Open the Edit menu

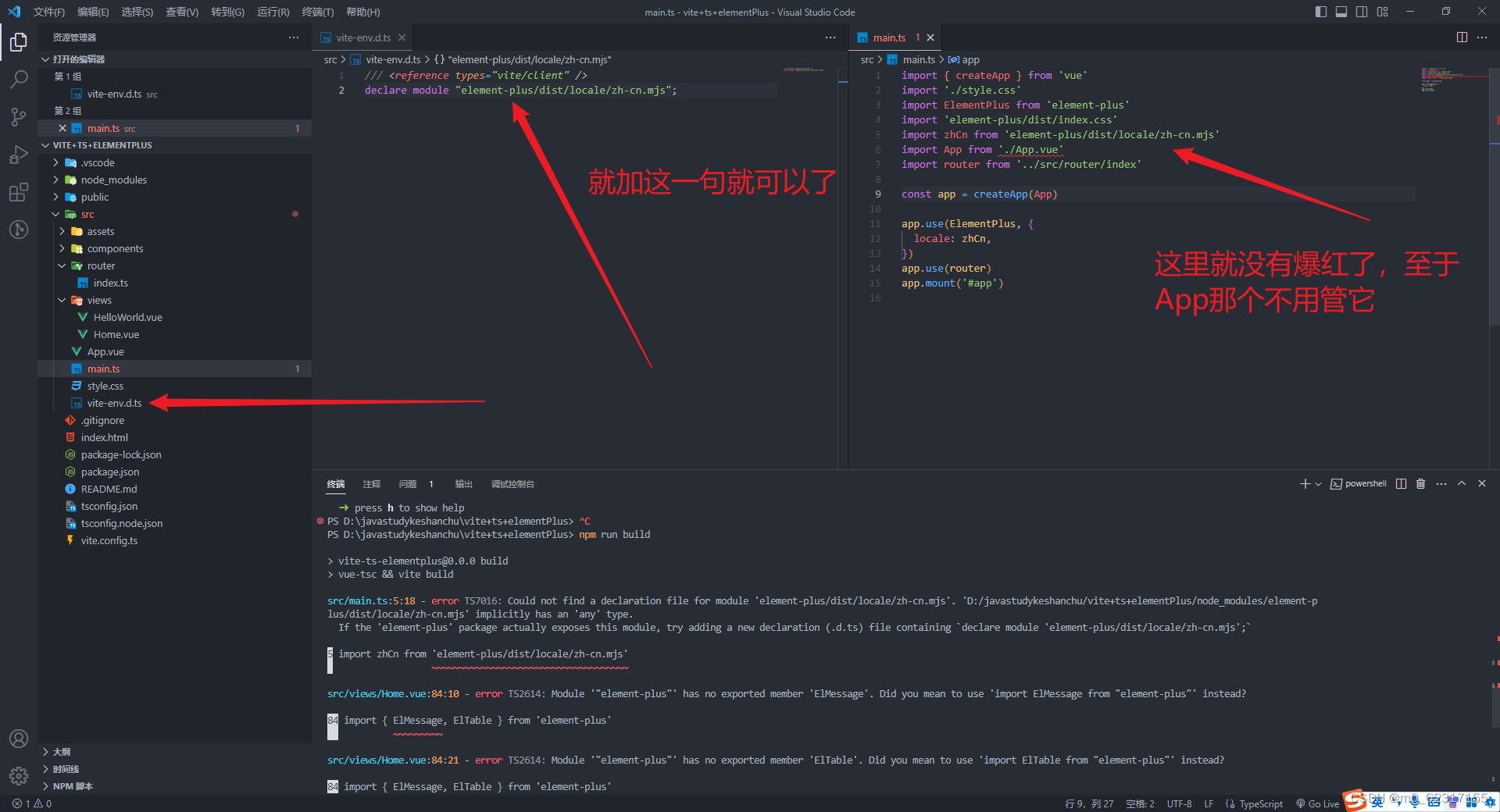click(93, 12)
